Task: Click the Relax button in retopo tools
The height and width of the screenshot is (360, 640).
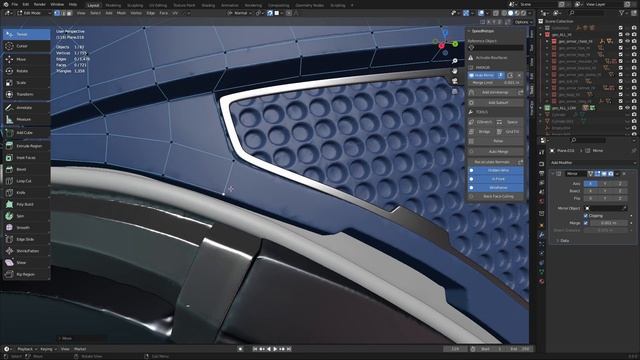Action: click(496, 141)
